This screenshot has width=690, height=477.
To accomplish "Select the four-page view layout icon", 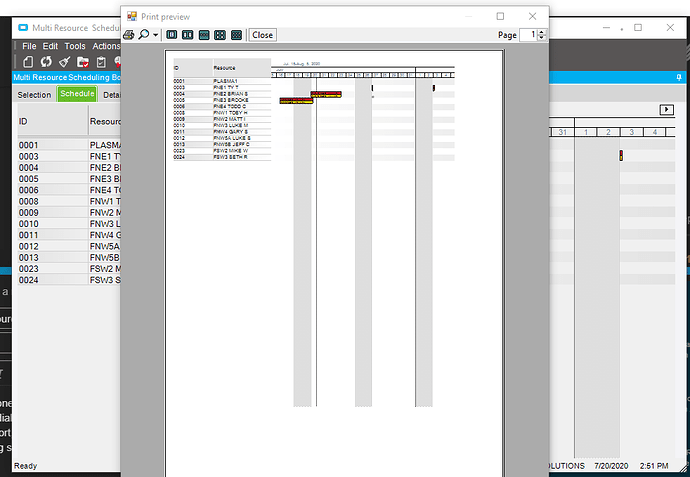I will pyautogui.click(x=220, y=35).
